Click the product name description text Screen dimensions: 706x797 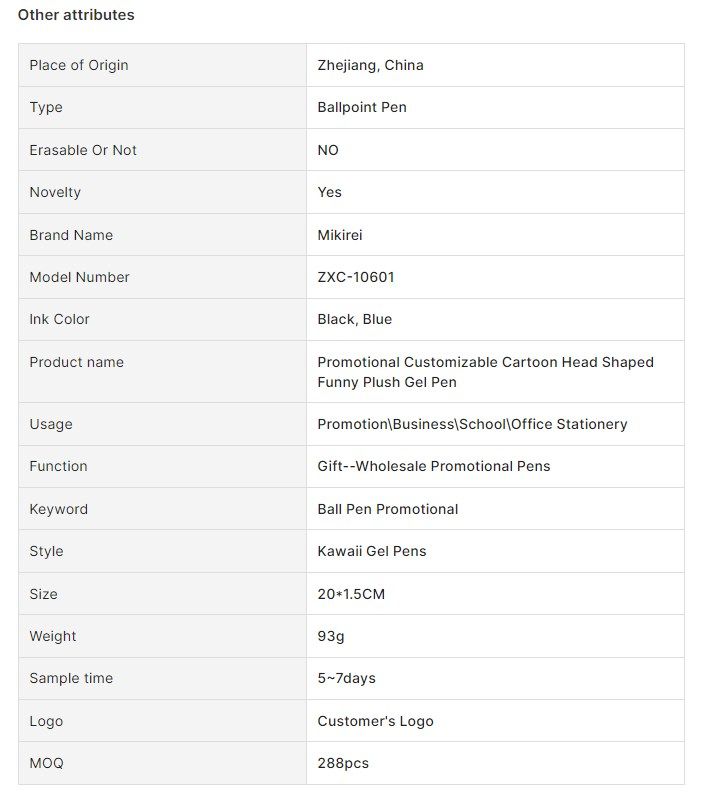tap(485, 372)
